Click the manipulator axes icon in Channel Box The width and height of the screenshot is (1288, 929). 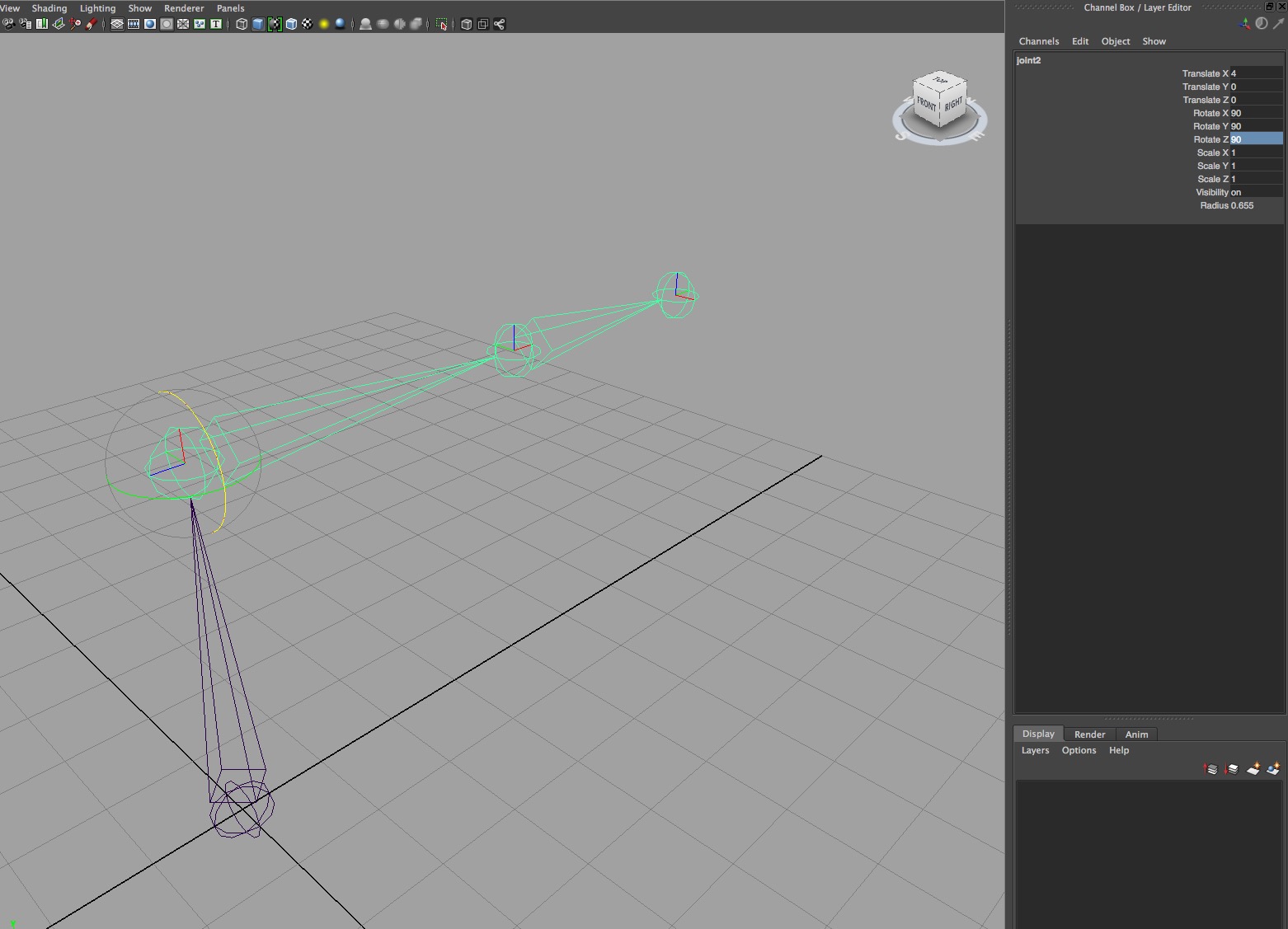coord(1244,23)
